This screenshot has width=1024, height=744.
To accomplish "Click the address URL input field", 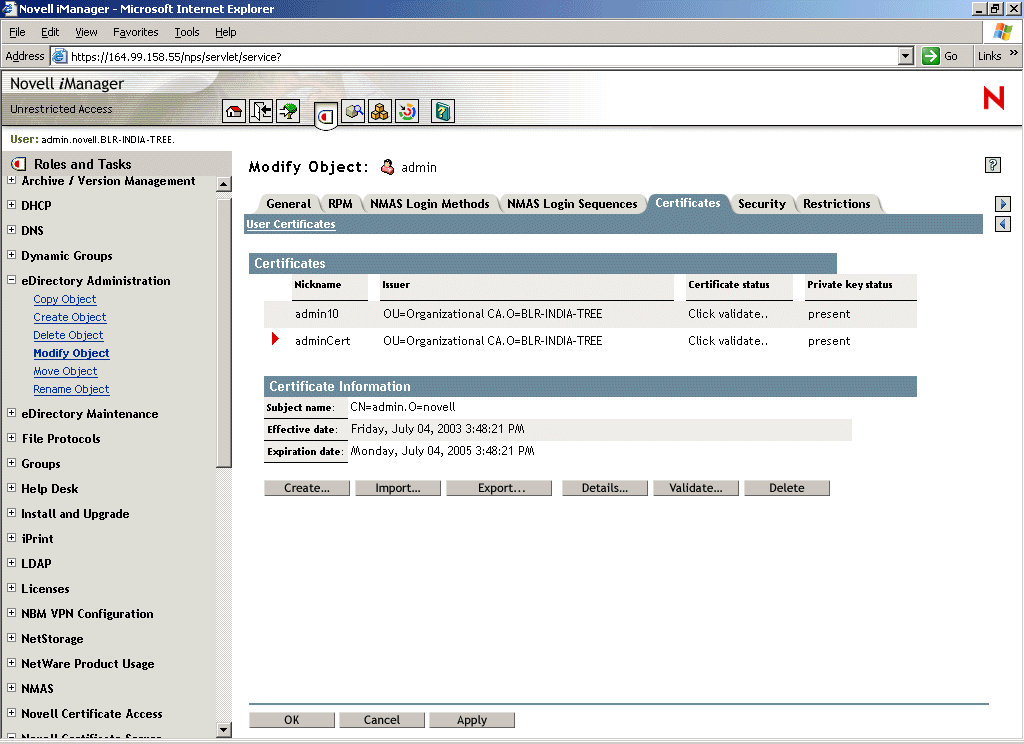I will point(482,56).
